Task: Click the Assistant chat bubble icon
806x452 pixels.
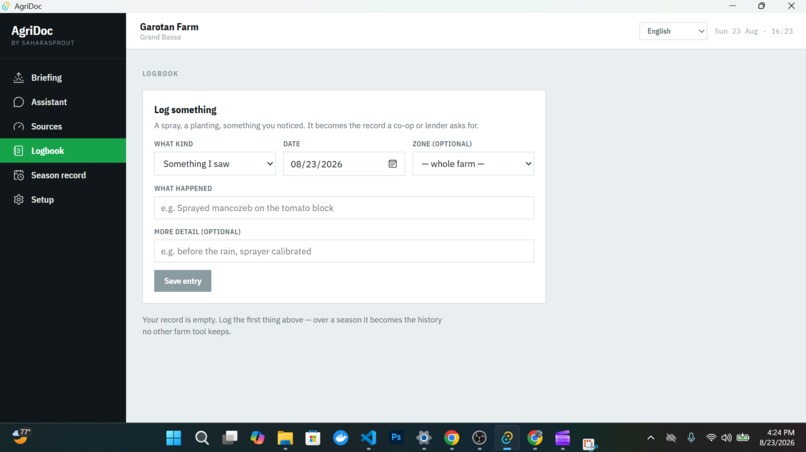Action: point(19,102)
